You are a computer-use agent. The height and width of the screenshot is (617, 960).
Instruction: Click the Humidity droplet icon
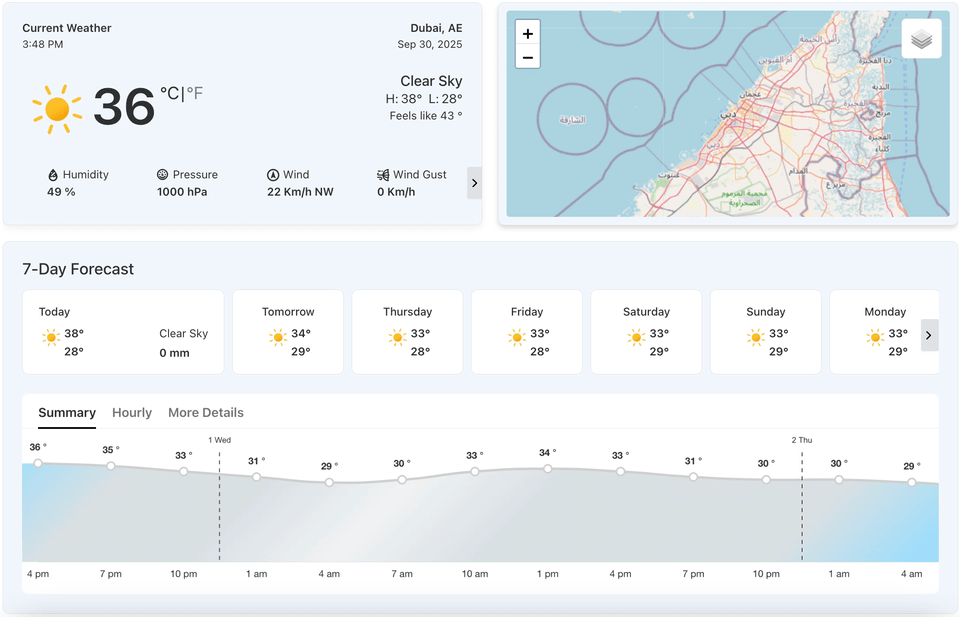pos(53,175)
